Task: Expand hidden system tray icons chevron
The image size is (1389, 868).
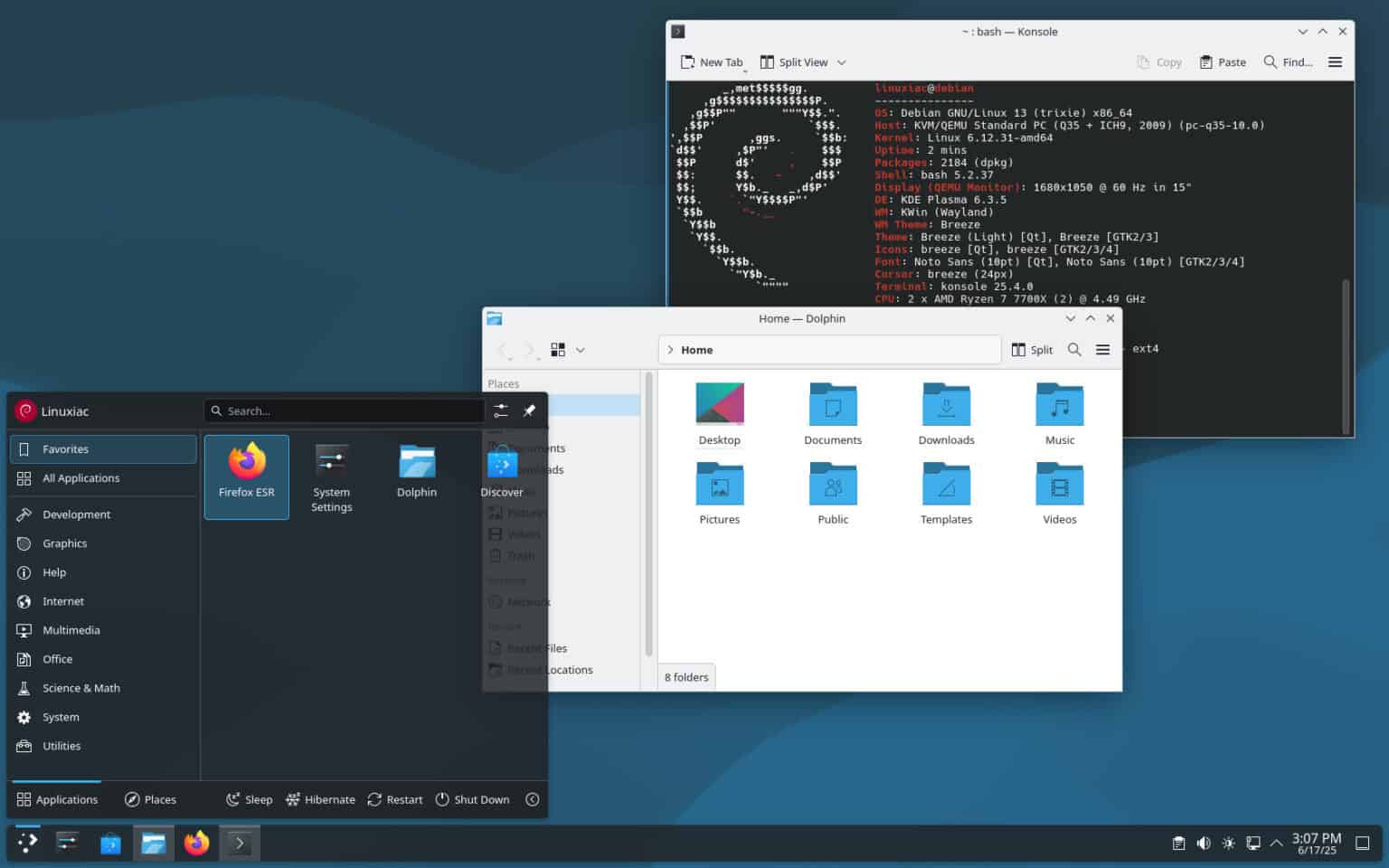Action: click(x=1276, y=842)
